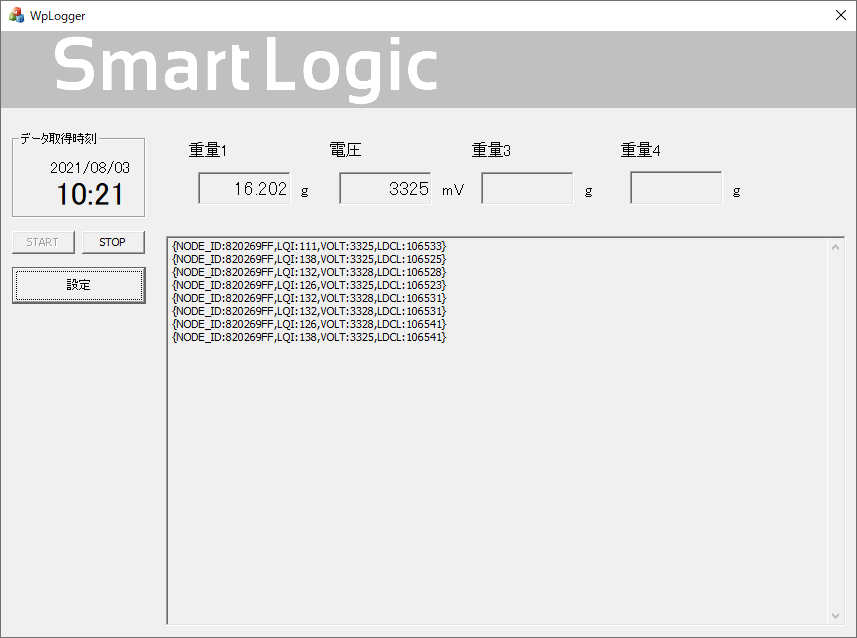Select the log entry with LDCL:106525
857x638 pixels.
click(x=309, y=259)
